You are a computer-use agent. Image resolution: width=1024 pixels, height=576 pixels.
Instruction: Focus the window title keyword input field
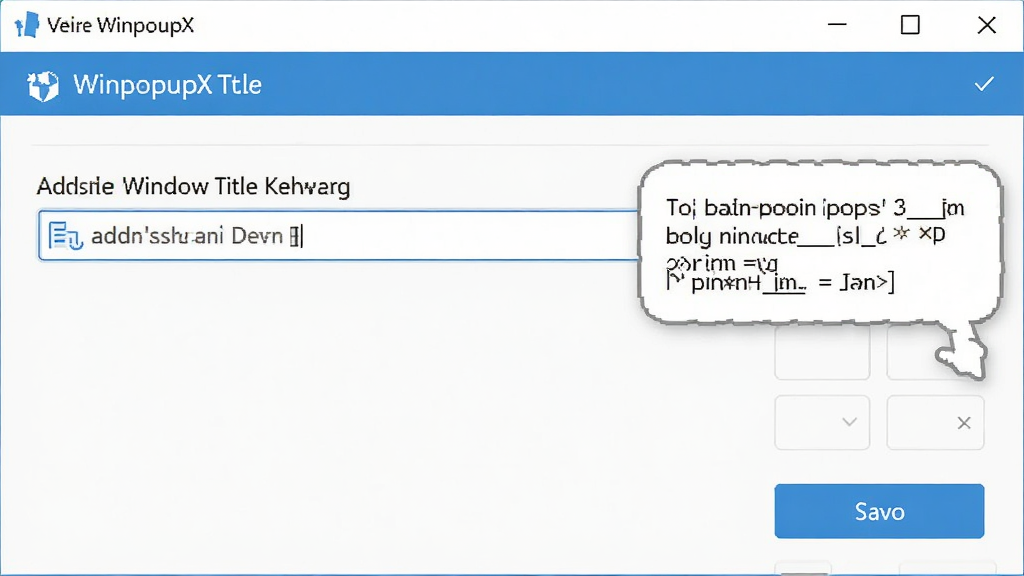click(x=338, y=236)
